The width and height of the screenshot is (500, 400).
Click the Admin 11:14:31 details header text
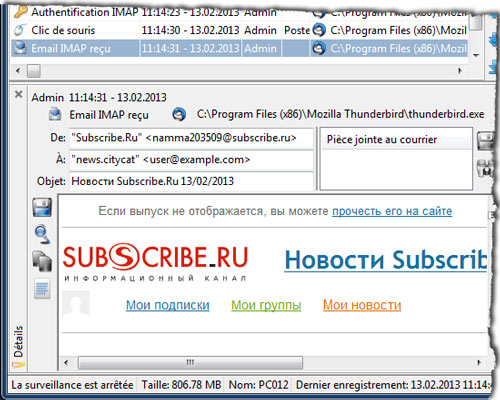(x=99, y=97)
